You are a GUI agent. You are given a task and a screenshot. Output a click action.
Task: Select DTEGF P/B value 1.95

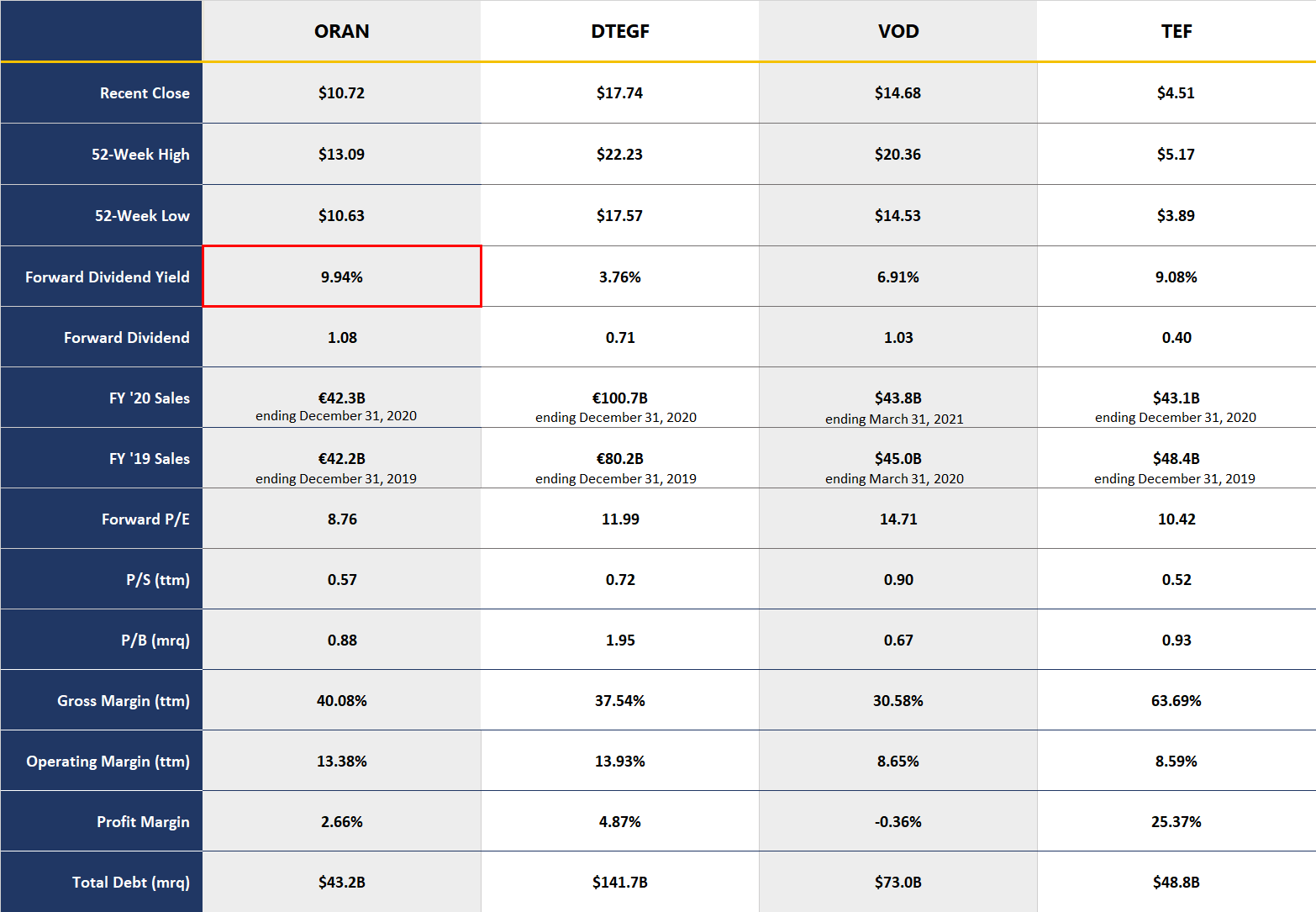click(620, 641)
